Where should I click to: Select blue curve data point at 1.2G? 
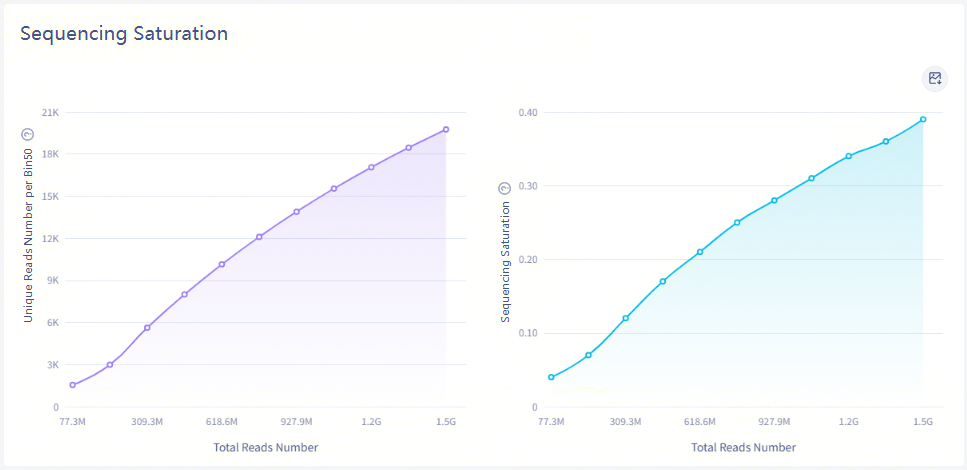click(x=849, y=156)
